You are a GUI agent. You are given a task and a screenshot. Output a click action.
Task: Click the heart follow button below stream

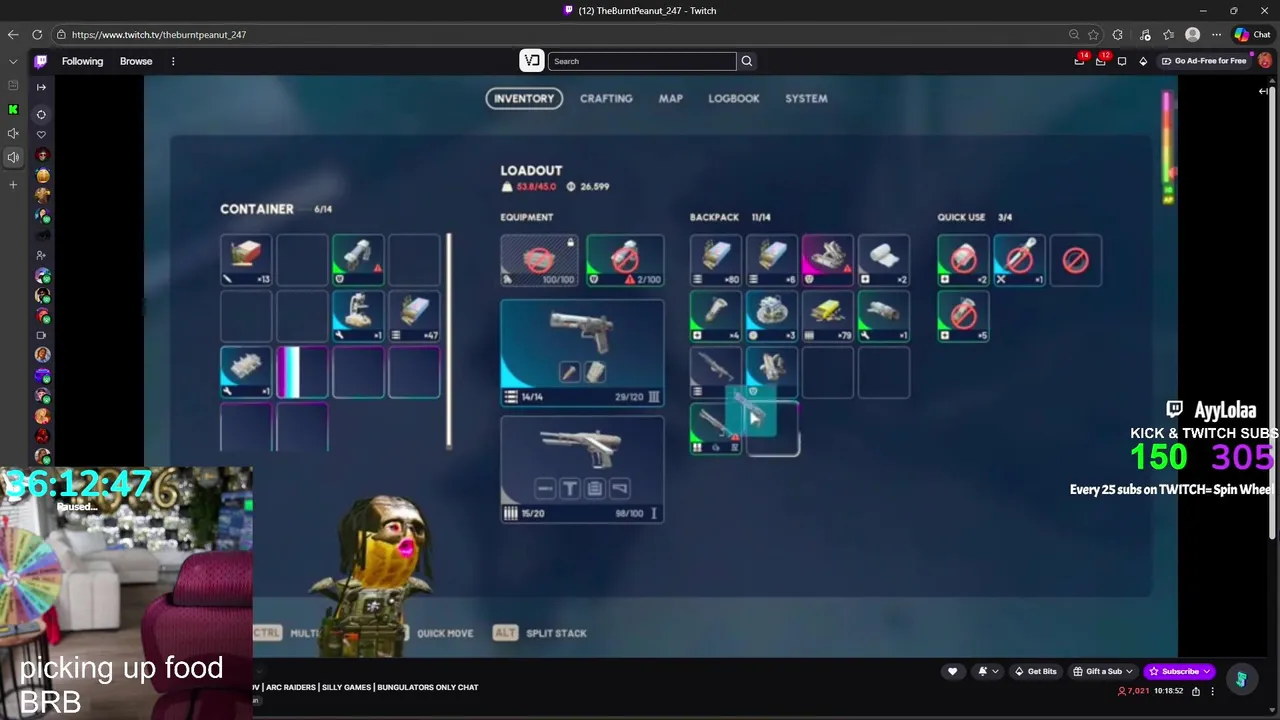click(x=952, y=671)
